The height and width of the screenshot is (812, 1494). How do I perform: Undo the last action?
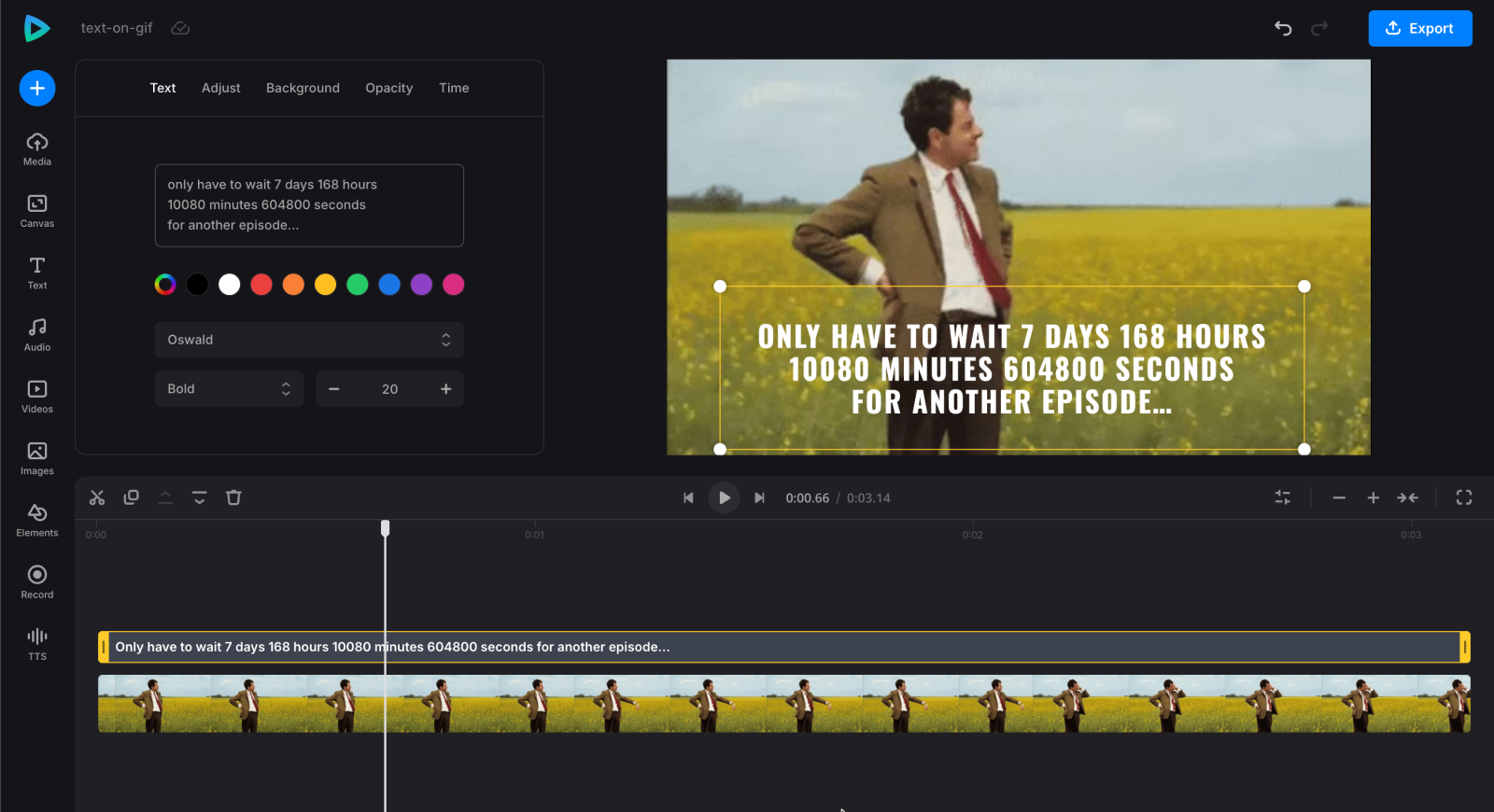[x=1283, y=28]
